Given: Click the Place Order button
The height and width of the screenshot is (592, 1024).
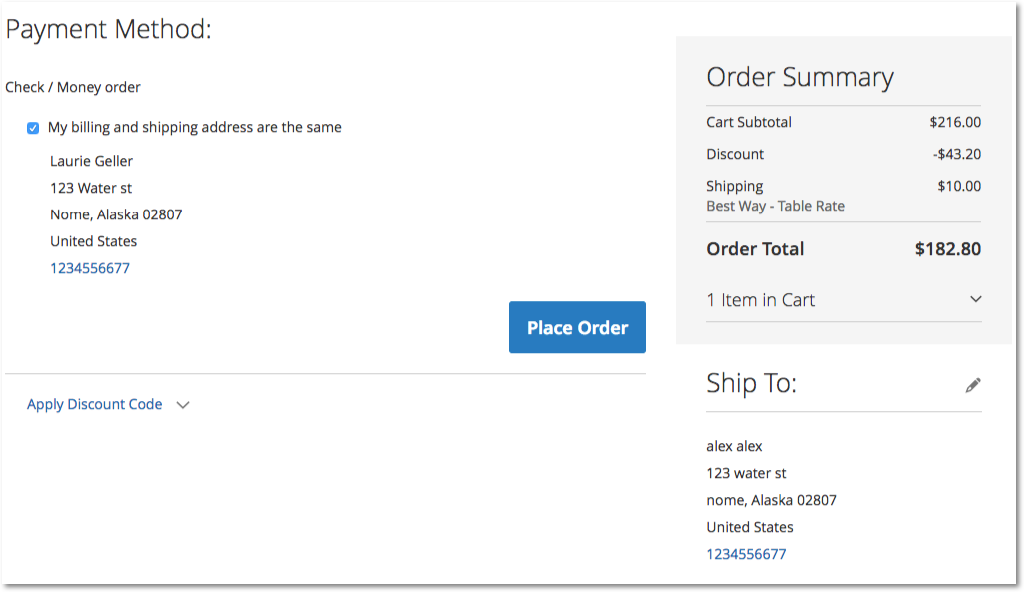Looking at the screenshot, I should tap(577, 327).
